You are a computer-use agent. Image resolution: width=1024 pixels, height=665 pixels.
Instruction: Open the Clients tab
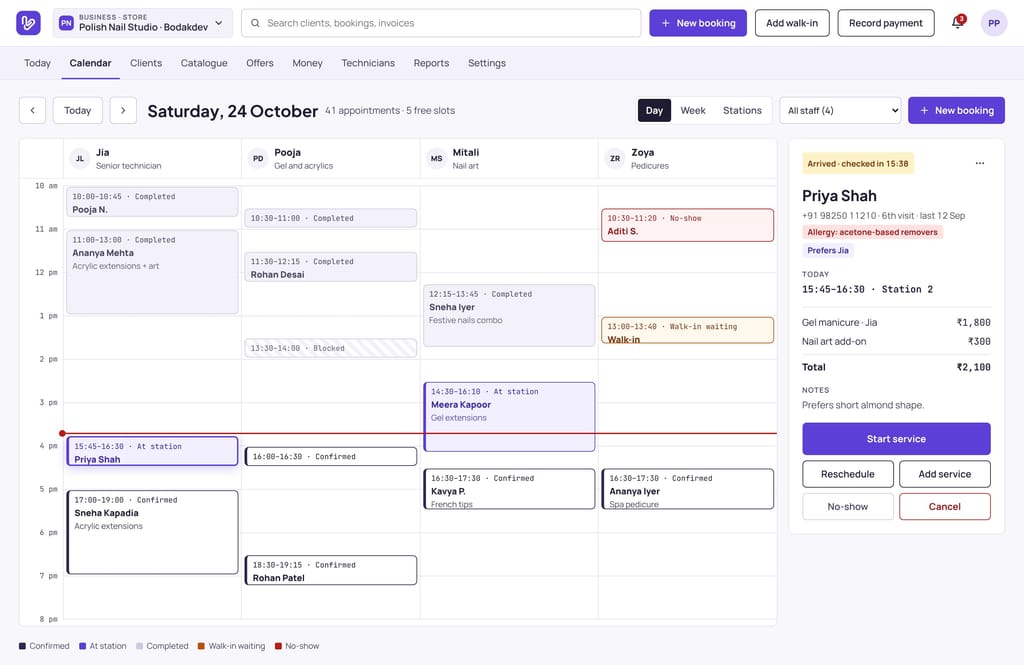pyautogui.click(x=146, y=63)
